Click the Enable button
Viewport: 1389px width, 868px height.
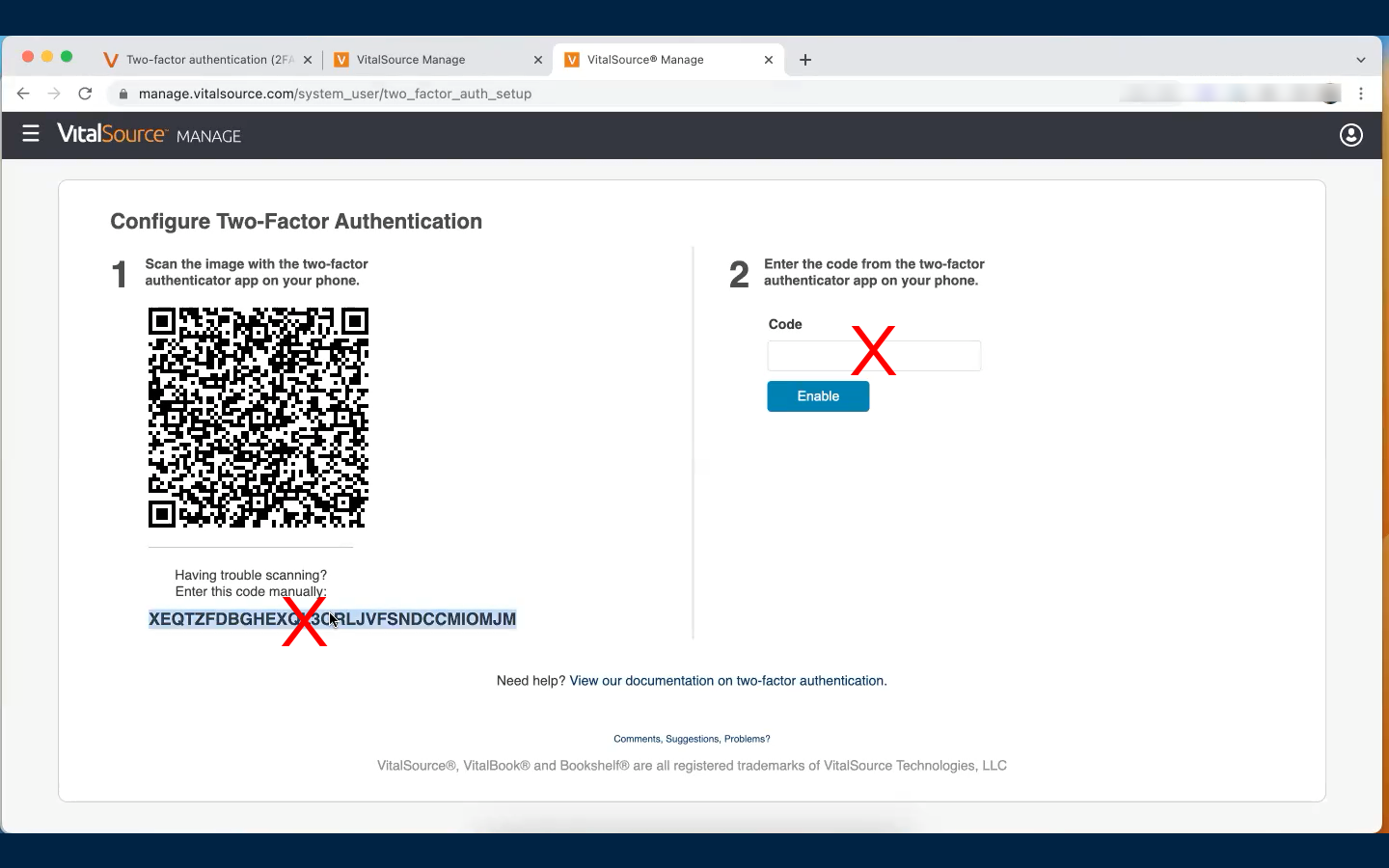tap(818, 396)
